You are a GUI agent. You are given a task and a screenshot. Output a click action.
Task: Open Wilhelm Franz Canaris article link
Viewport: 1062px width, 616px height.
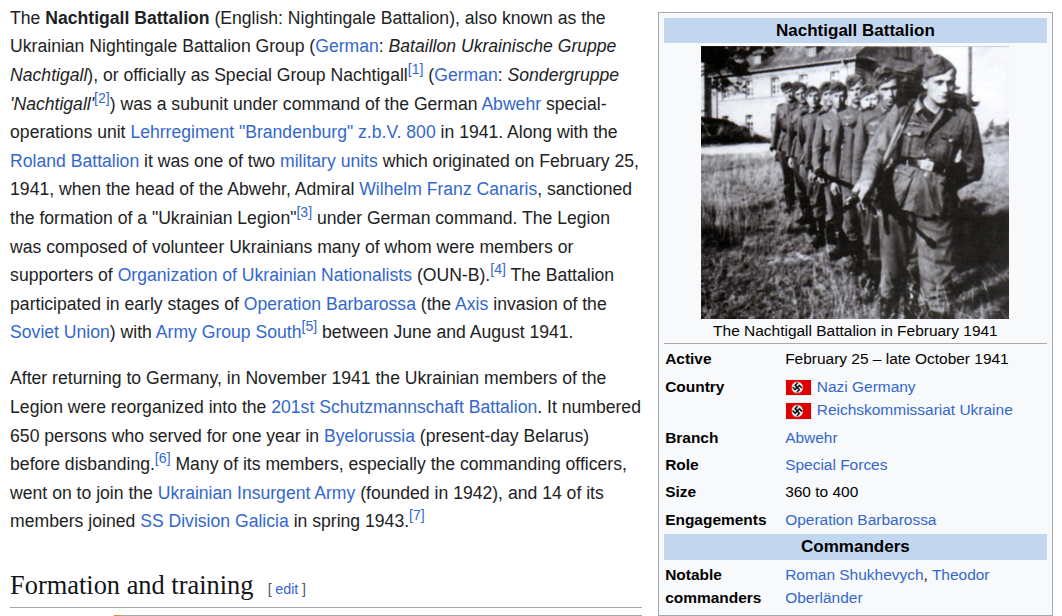pos(448,189)
